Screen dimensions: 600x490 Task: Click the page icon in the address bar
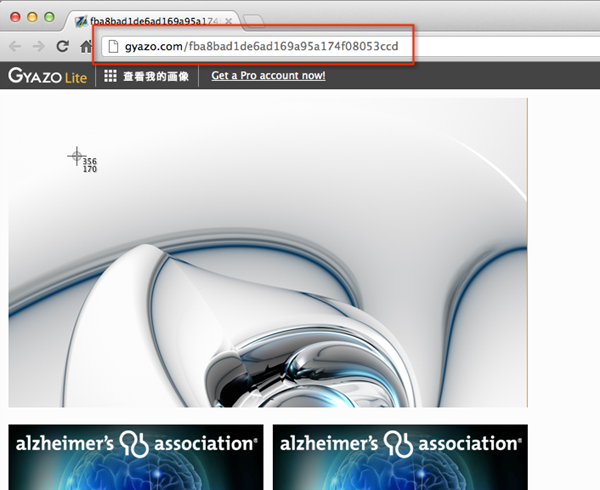[x=113, y=47]
